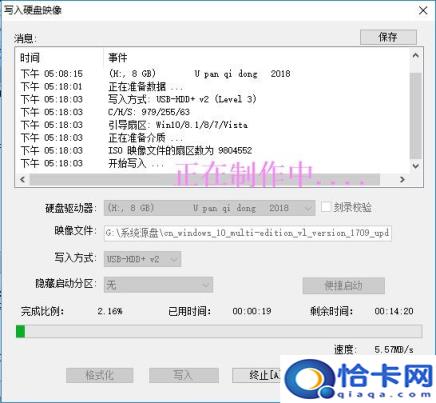Open the 写入方式 USB-HDD+ v2 dropdown
The width and height of the screenshot is (436, 403).
click(142, 259)
